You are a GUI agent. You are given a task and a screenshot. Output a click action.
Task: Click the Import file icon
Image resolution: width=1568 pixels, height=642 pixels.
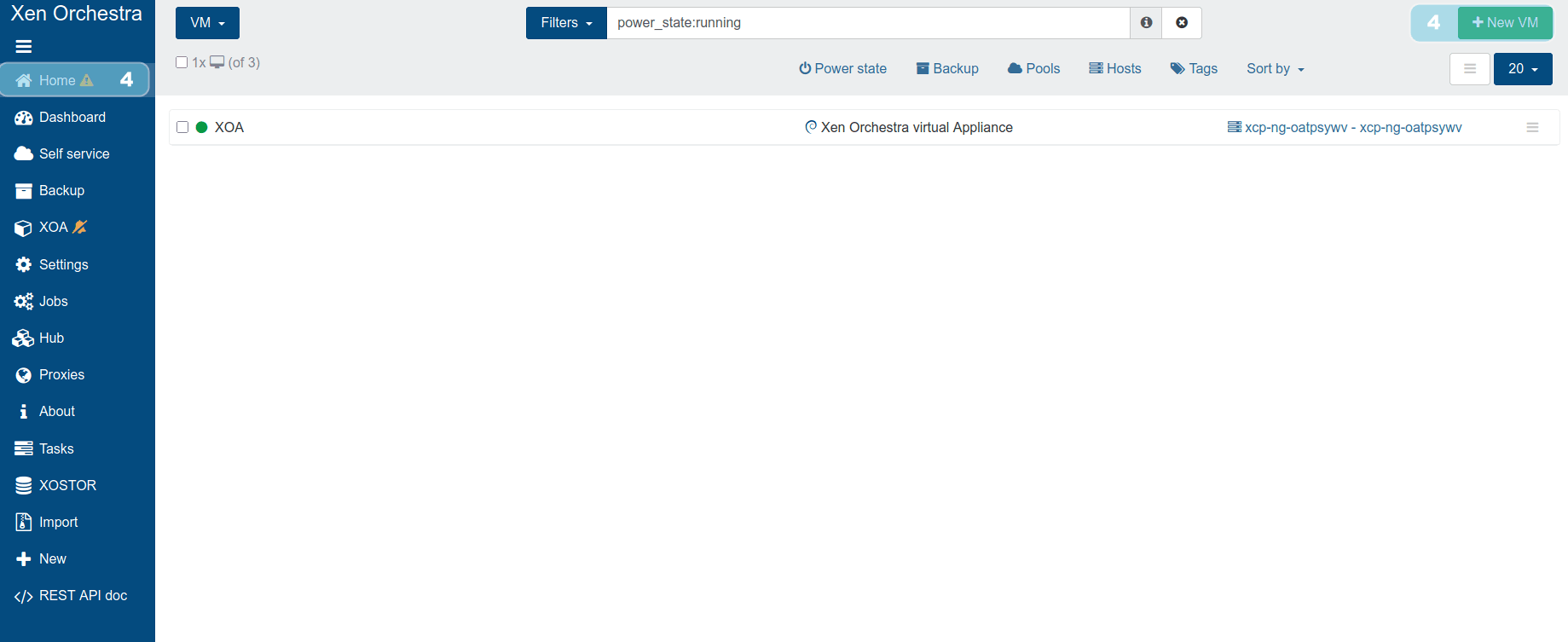(x=24, y=522)
